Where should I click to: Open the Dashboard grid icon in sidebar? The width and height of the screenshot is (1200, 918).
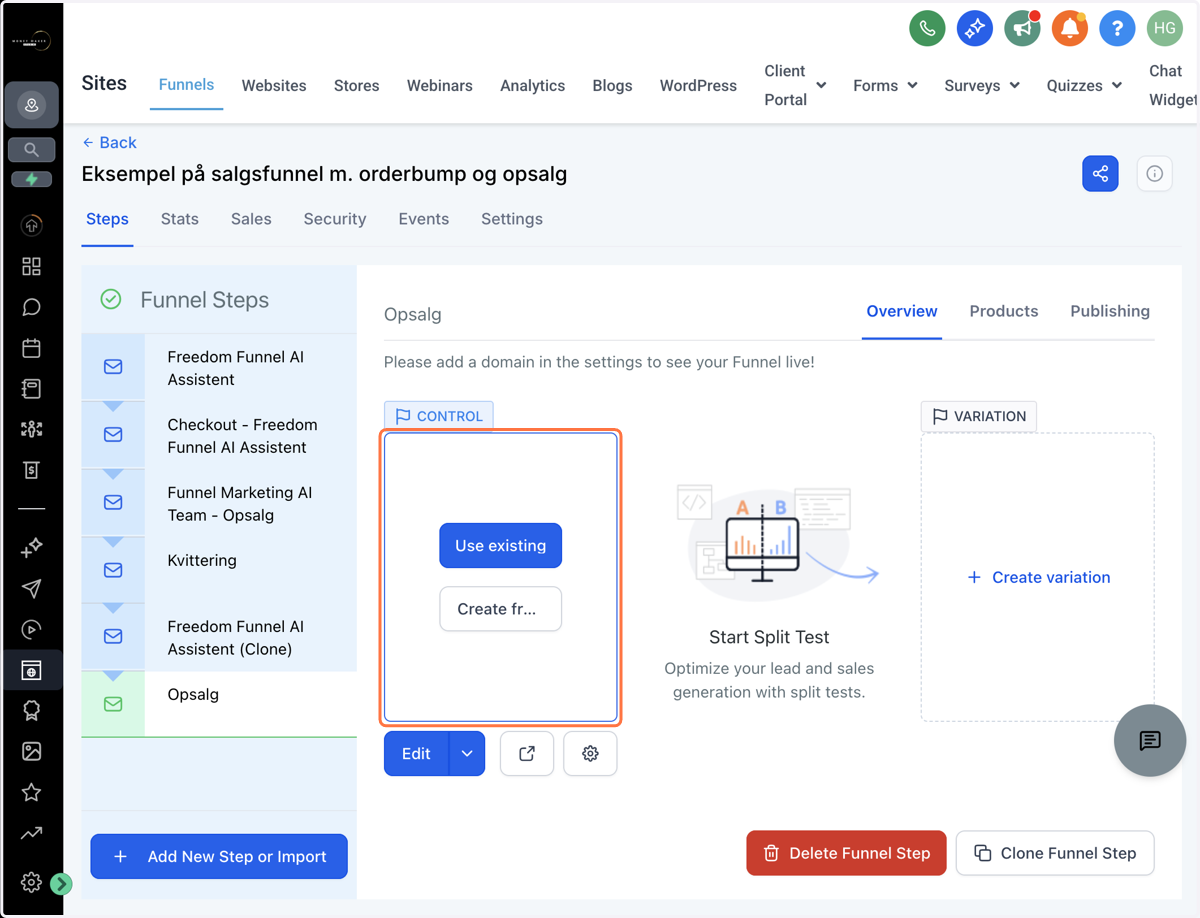(31, 266)
